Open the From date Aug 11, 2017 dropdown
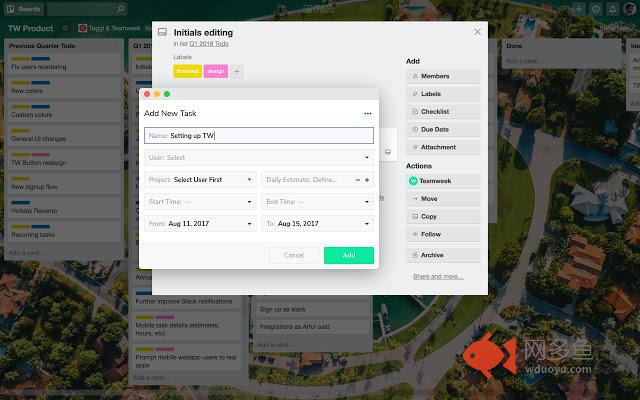 pos(200,224)
